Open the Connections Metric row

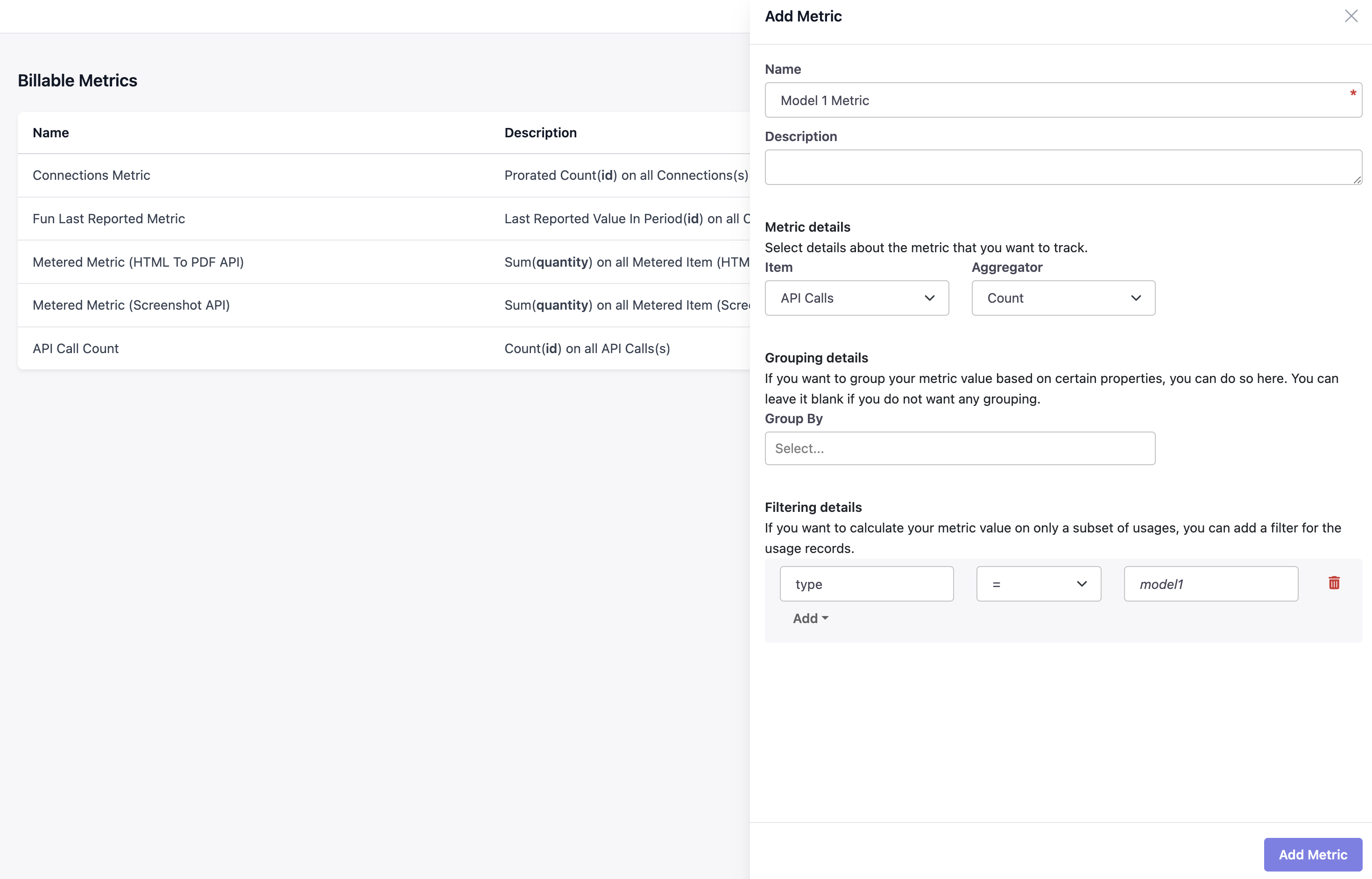(92, 175)
